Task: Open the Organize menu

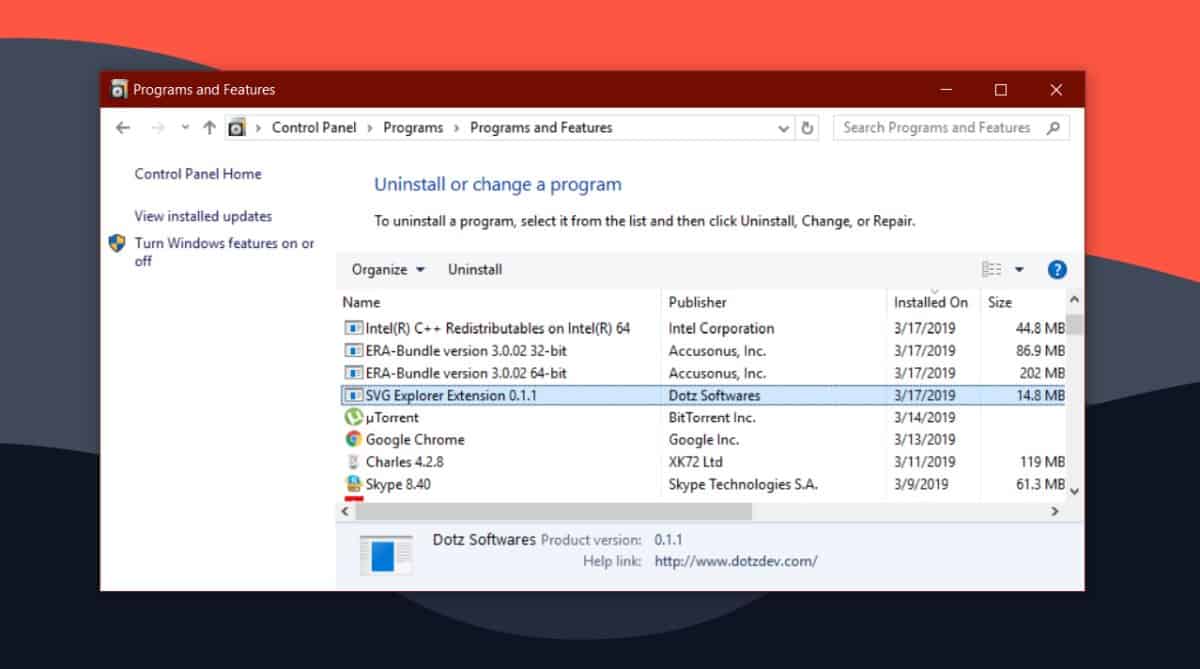Action: point(388,269)
